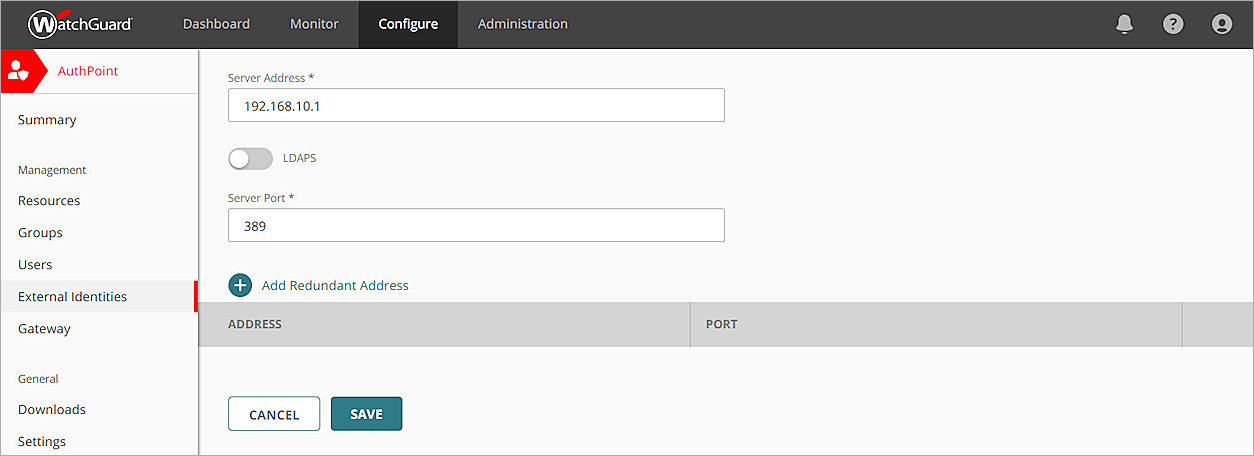Click the Server Port input field
The image size is (1254, 456).
(x=476, y=225)
